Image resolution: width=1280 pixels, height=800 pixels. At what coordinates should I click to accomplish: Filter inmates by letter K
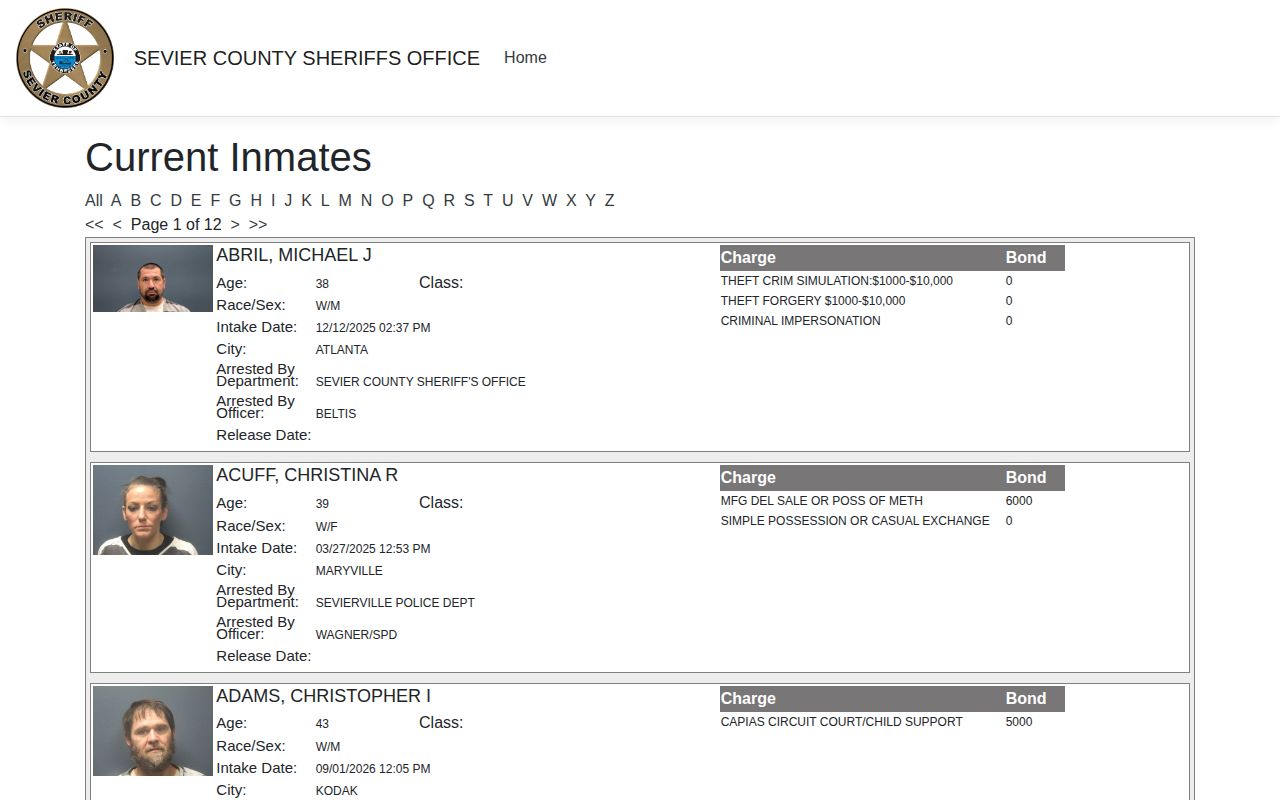point(307,200)
